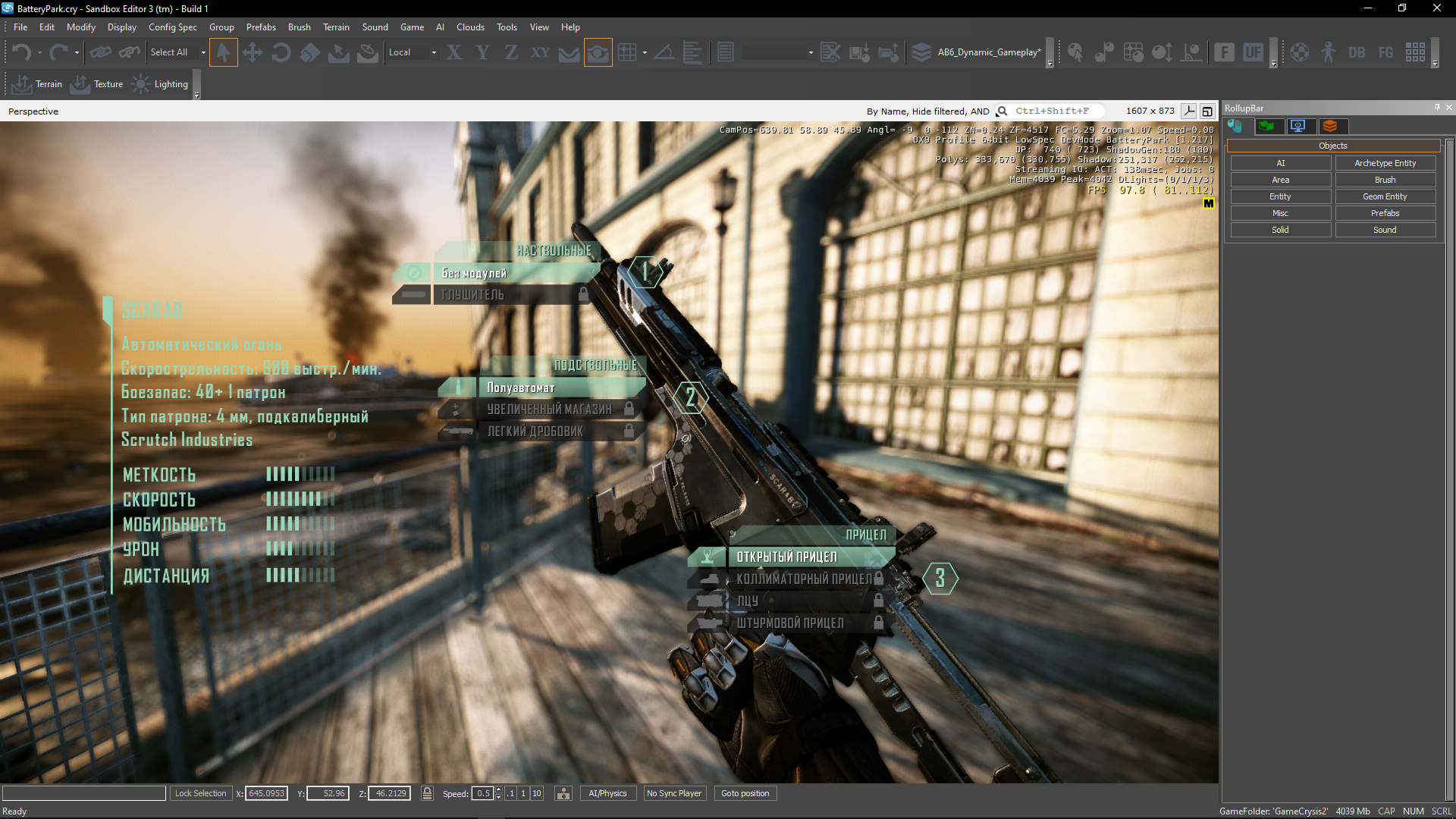Toggle Lock Selection in status bar
Screen dimensions: 1456x819
pyautogui.click(x=200, y=793)
